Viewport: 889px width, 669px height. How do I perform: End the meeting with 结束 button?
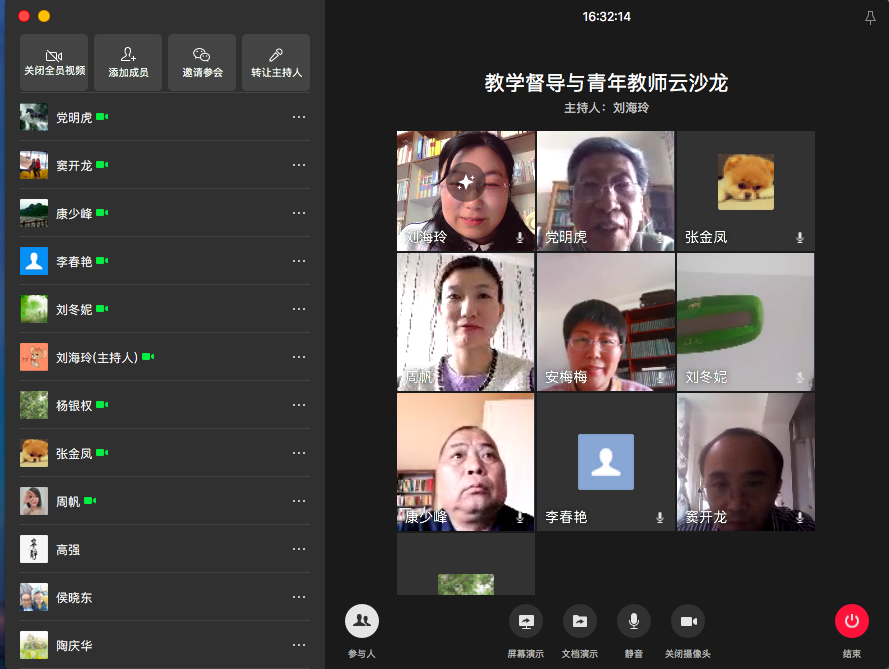tap(852, 621)
